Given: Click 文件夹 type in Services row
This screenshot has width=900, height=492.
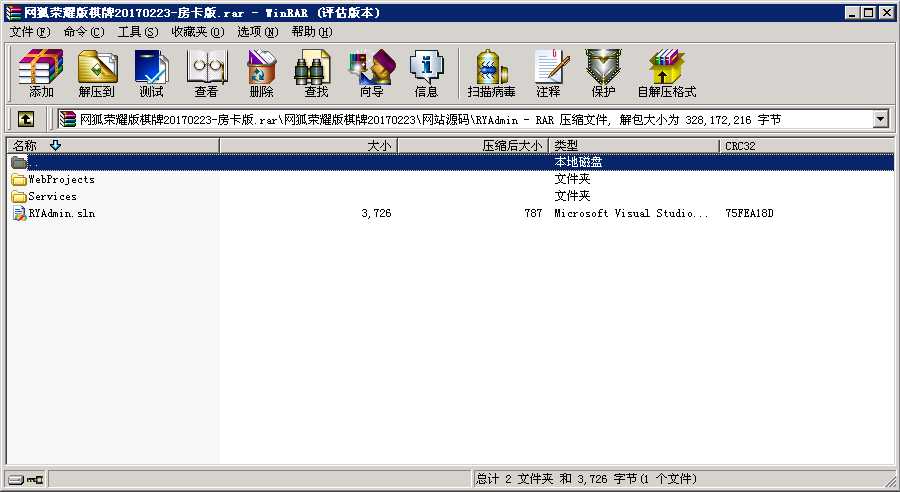Looking at the screenshot, I should click(x=572, y=196).
